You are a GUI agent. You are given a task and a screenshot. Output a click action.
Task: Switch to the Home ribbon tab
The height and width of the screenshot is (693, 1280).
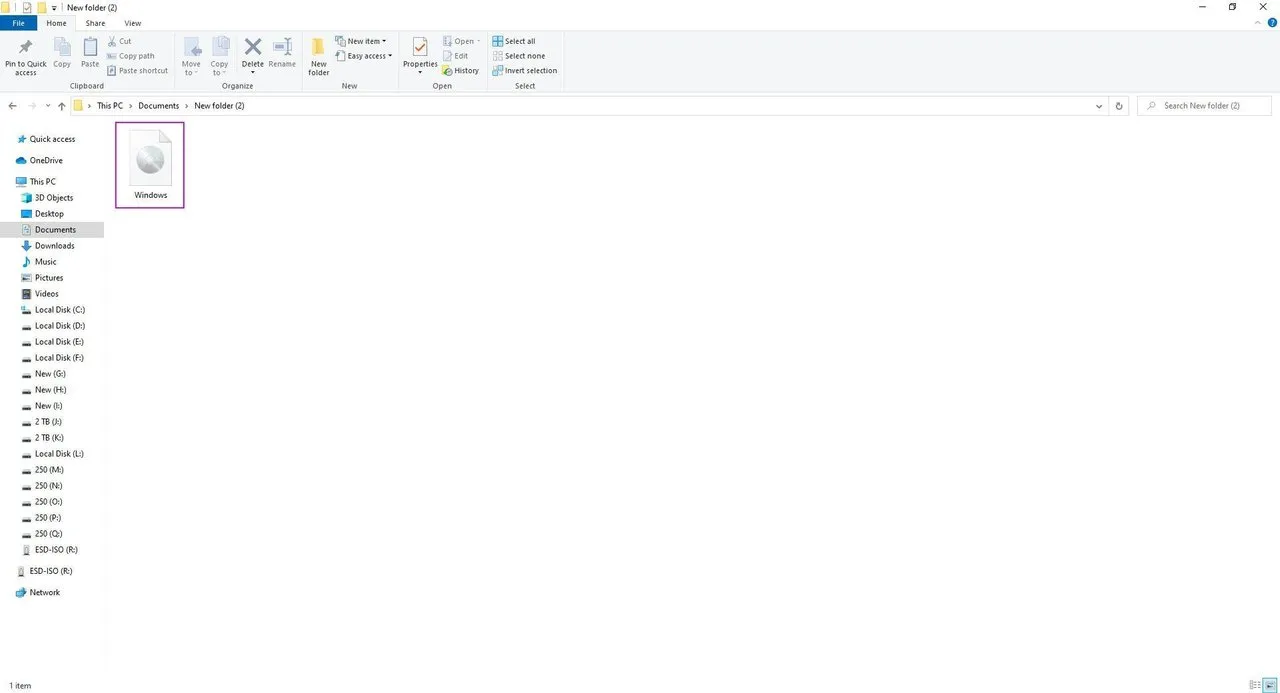(57, 23)
